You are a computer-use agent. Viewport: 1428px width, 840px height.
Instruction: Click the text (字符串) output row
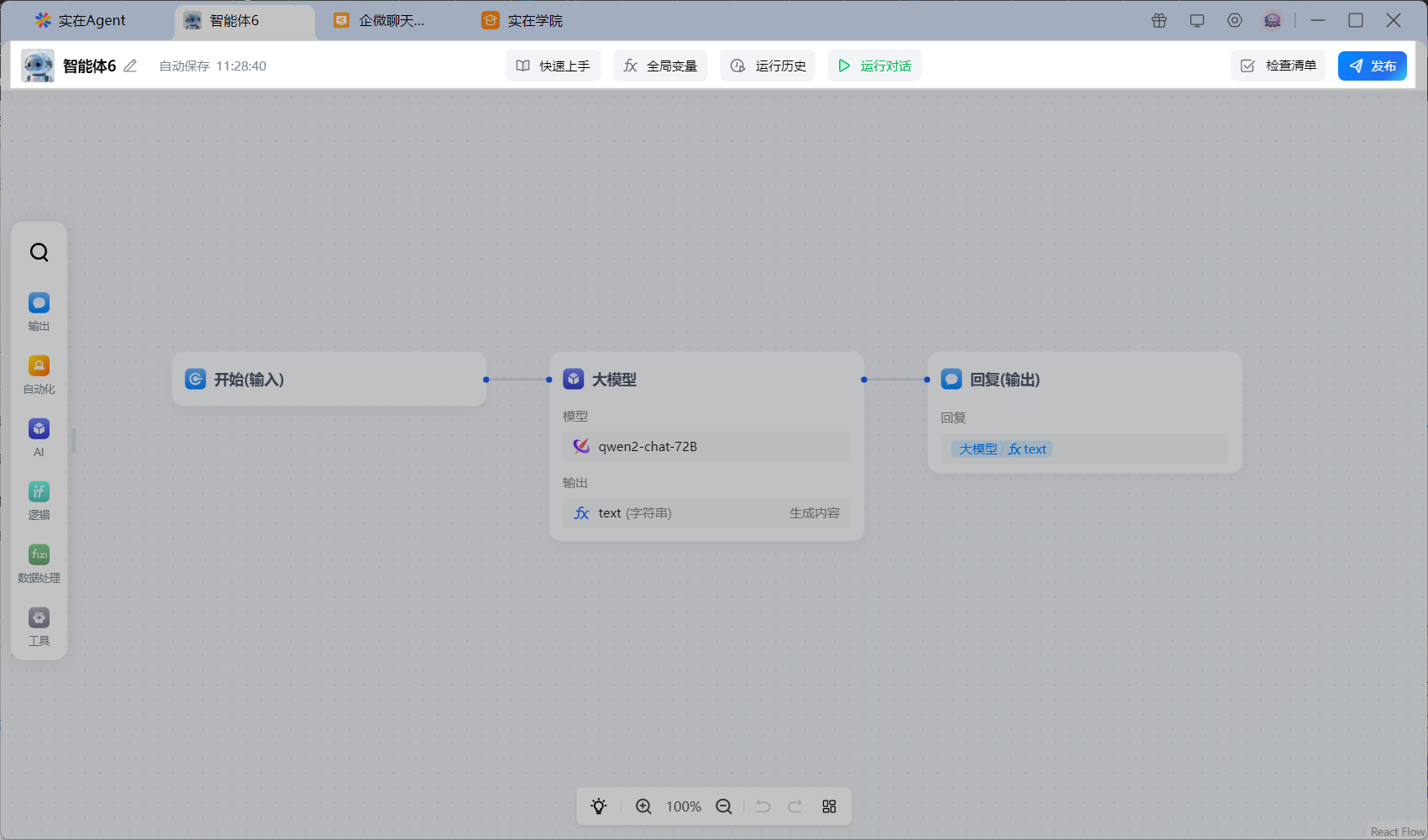coord(706,513)
